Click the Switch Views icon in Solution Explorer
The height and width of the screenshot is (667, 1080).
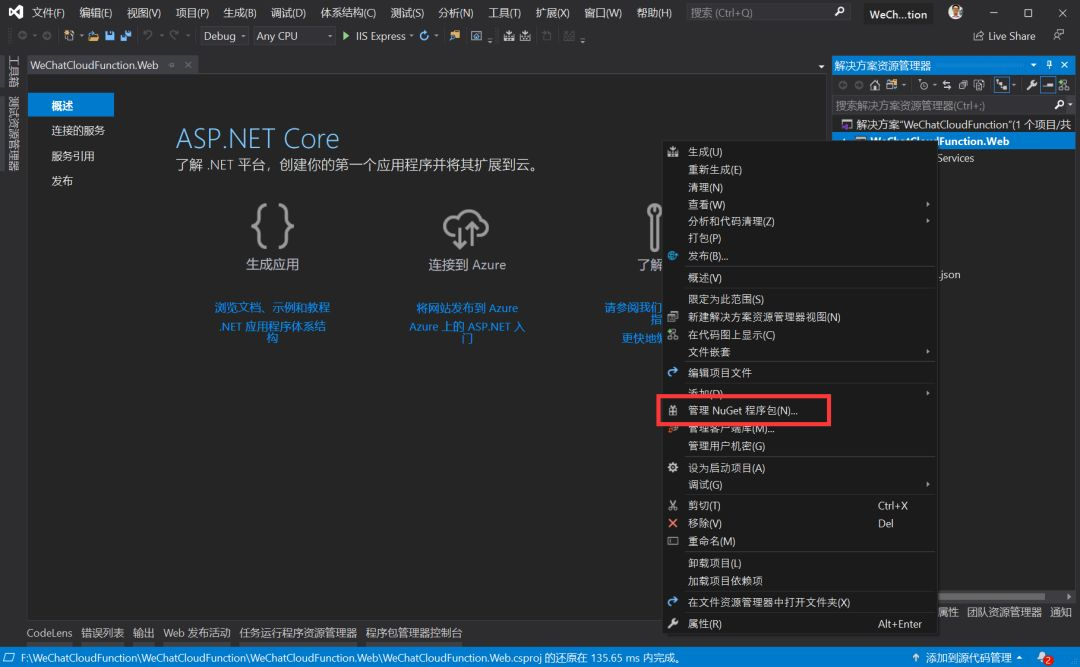(x=892, y=85)
